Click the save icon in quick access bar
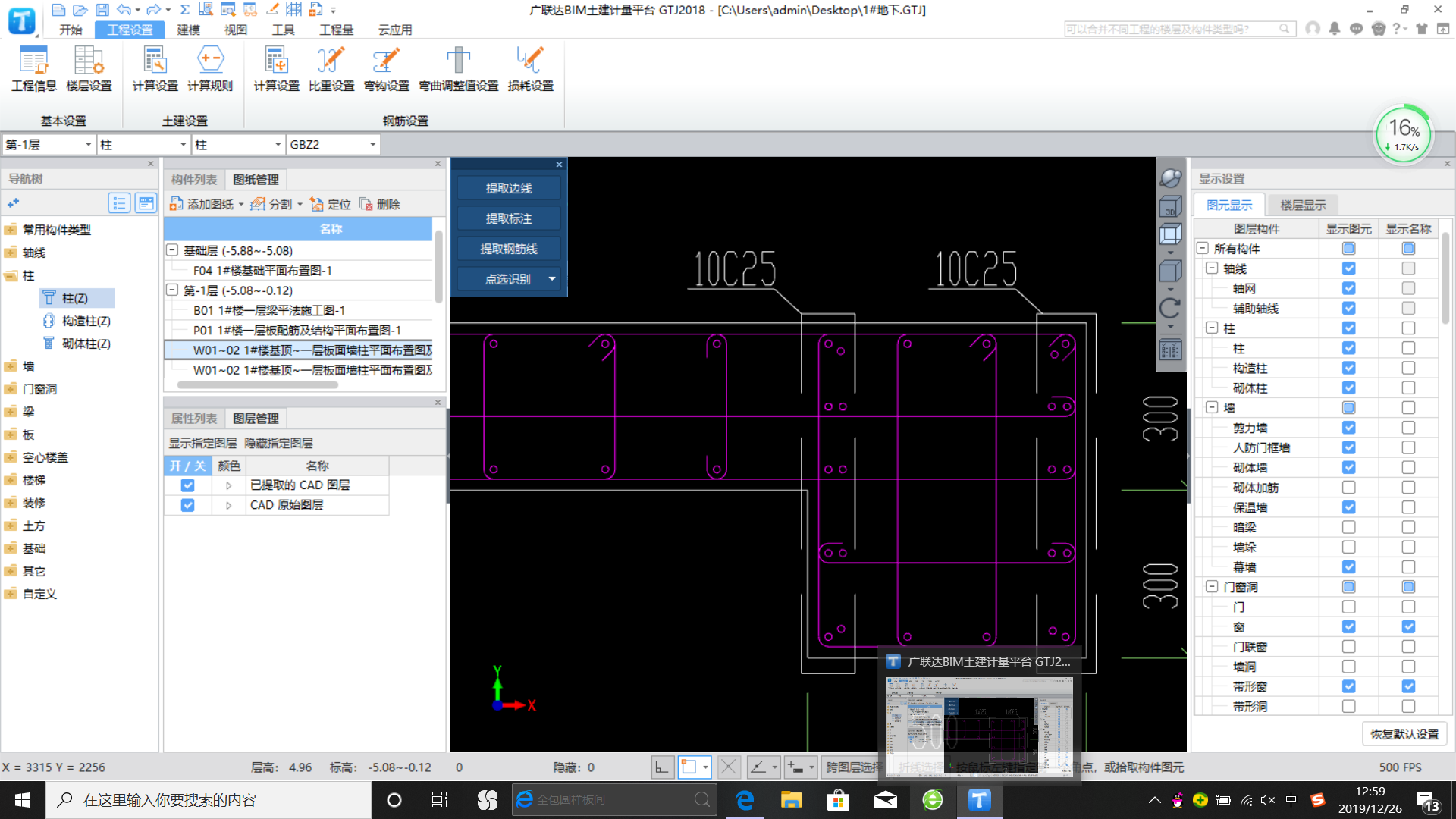Image resolution: width=1456 pixels, height=819 pixels. click(102, 10)
